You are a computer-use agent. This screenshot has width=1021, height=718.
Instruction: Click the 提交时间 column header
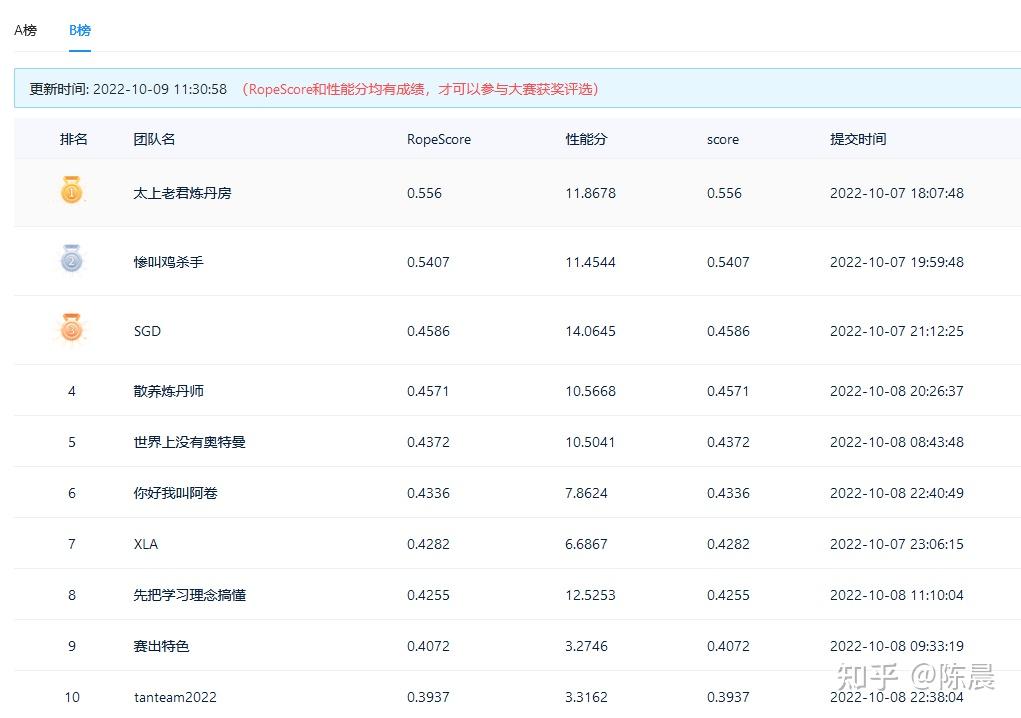point(858,139)
